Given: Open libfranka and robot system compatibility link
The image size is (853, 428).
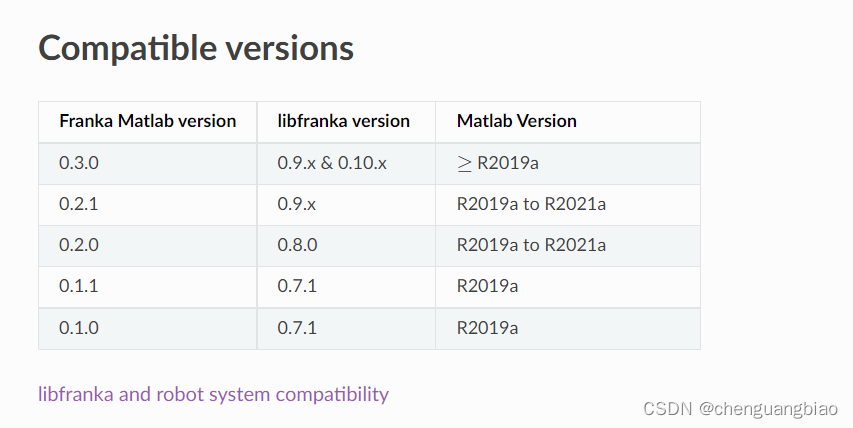Looking at the screenshot, I should (213, 394).
